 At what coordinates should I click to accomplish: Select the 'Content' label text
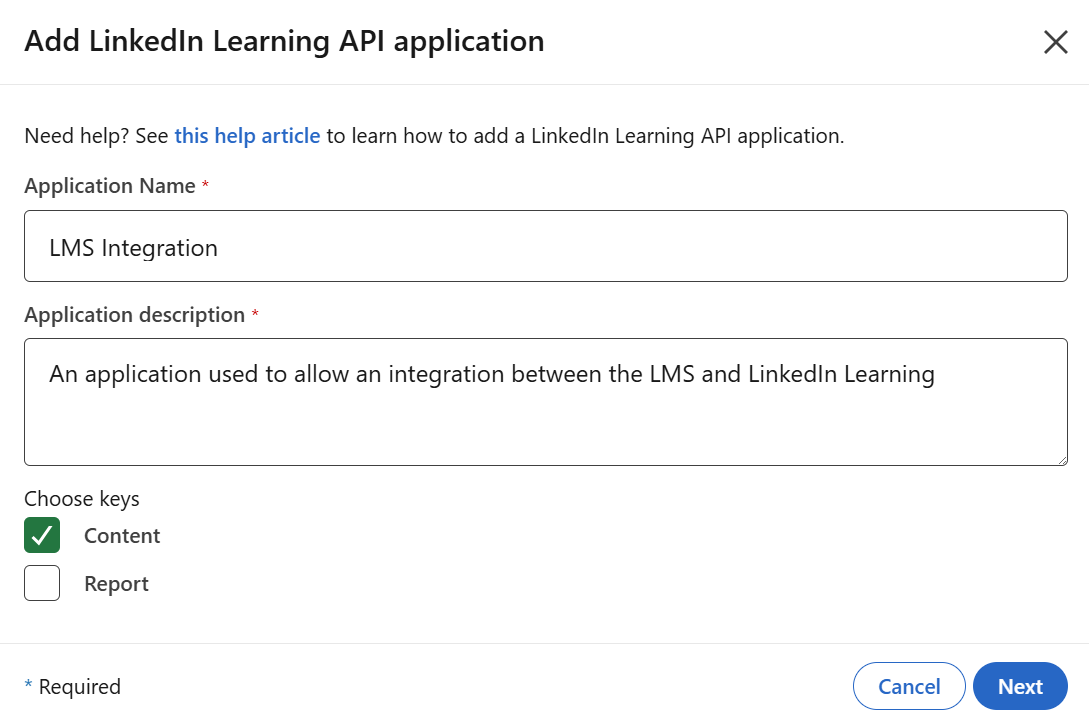coord(122,535)
